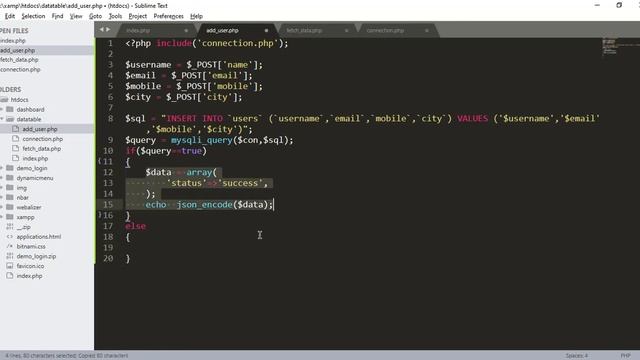Click the file icon beside fetch_data.php
Image resolution: width=640 pixels, height=360 pixels.
tap(16, 148)
